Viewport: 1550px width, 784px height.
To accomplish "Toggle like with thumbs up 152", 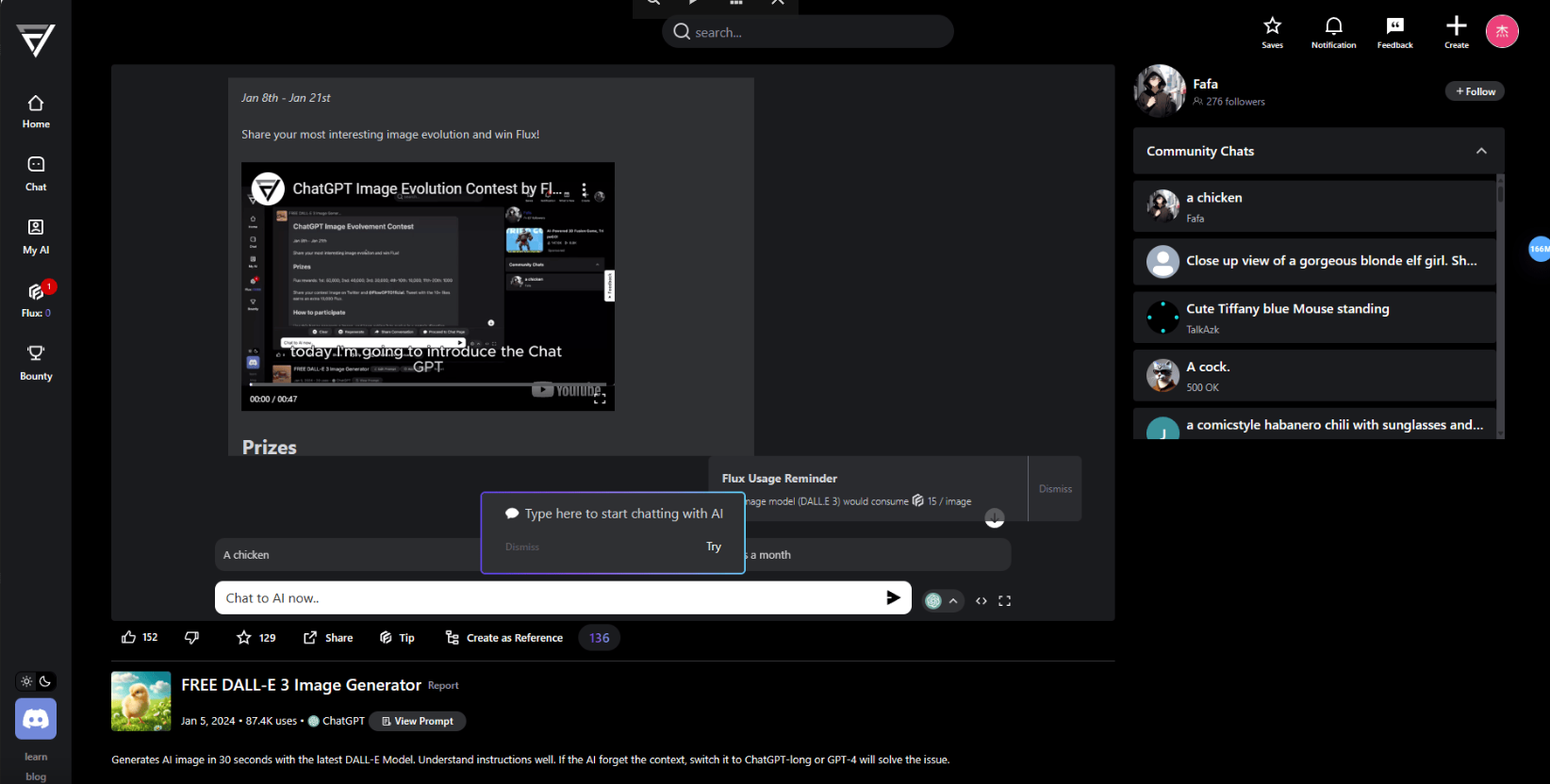I will click(x=139, y=638).
